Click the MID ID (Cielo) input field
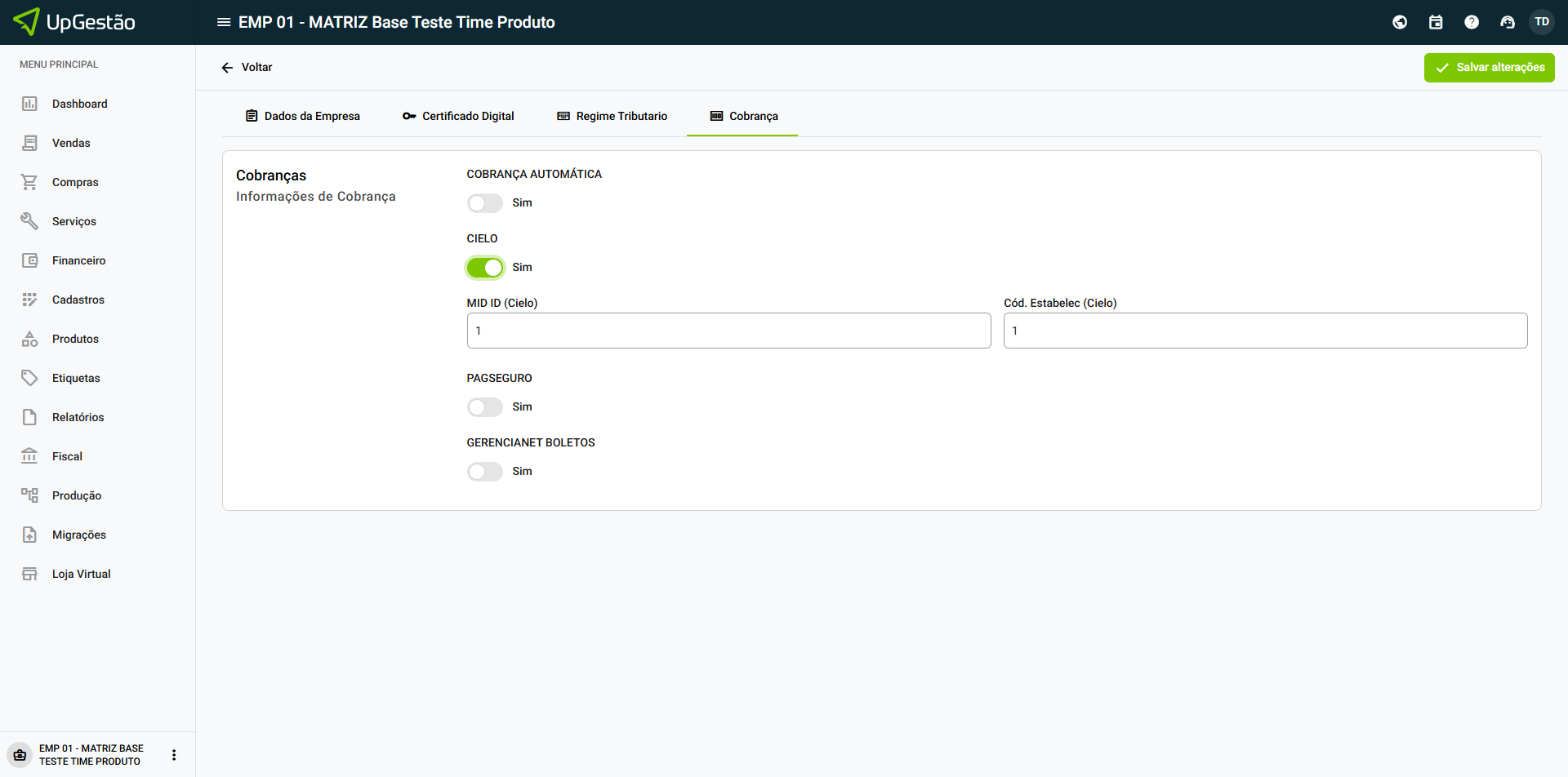Viewport: 1568px width, 777px height. (x=728, y=331)
